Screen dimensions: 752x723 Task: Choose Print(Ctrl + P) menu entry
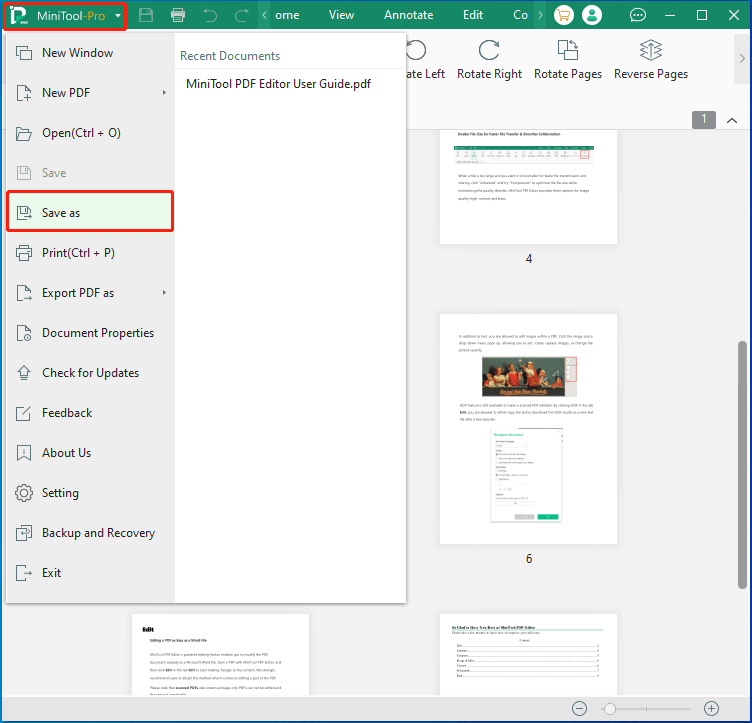(x=90, y=253)
